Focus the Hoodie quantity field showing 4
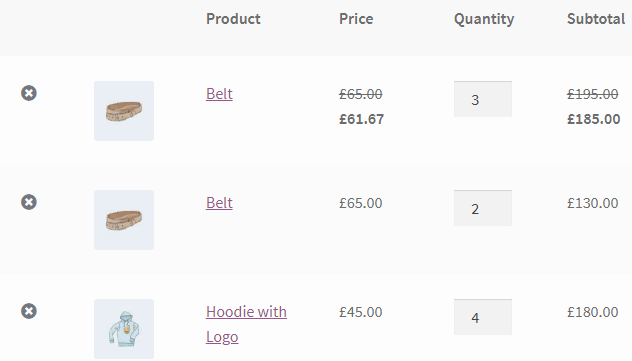 pos(483,317)
